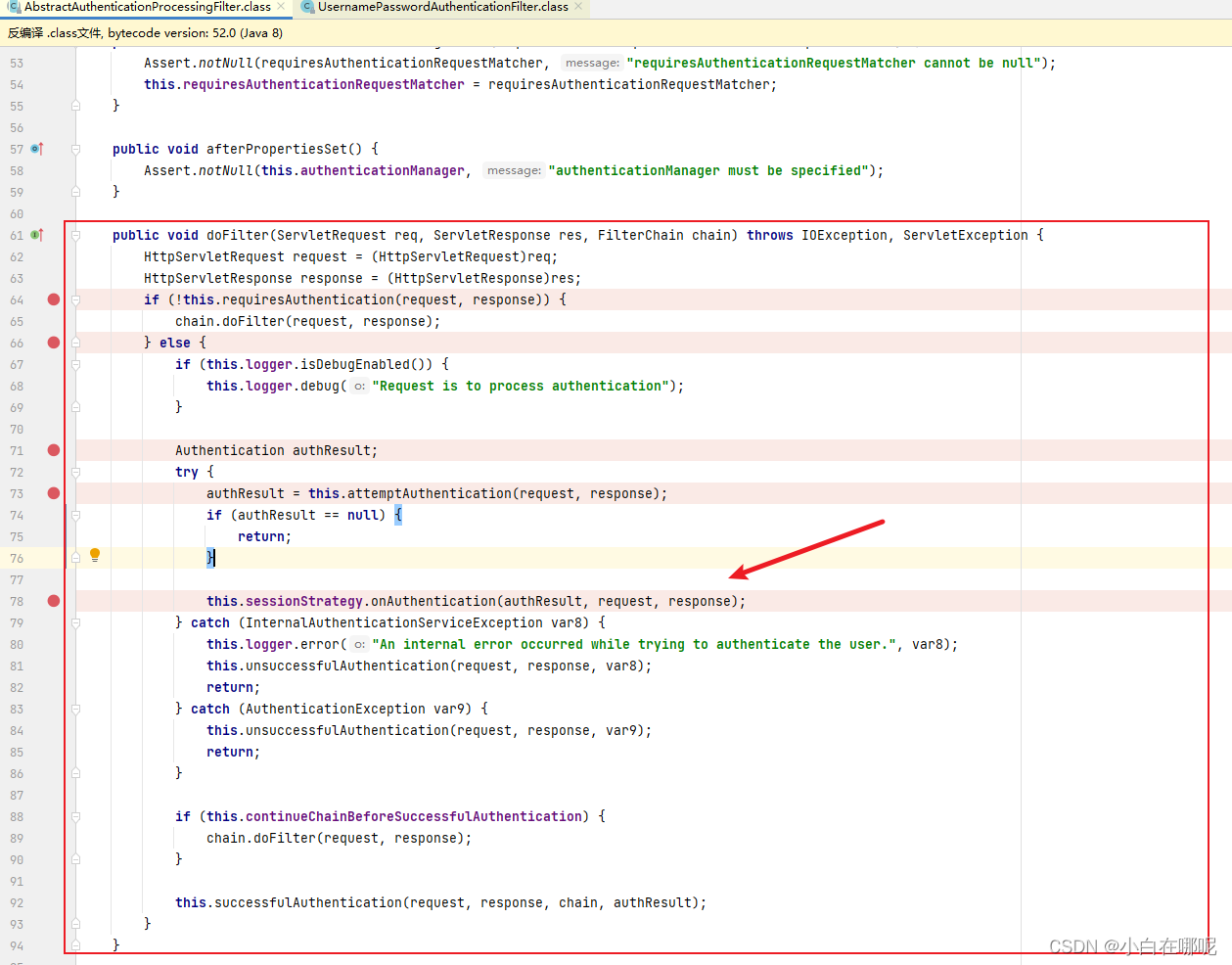Close the AbstractAuthenticationProcessingFilter.class tab
The image size is (1232, 965).
(282, 7)
